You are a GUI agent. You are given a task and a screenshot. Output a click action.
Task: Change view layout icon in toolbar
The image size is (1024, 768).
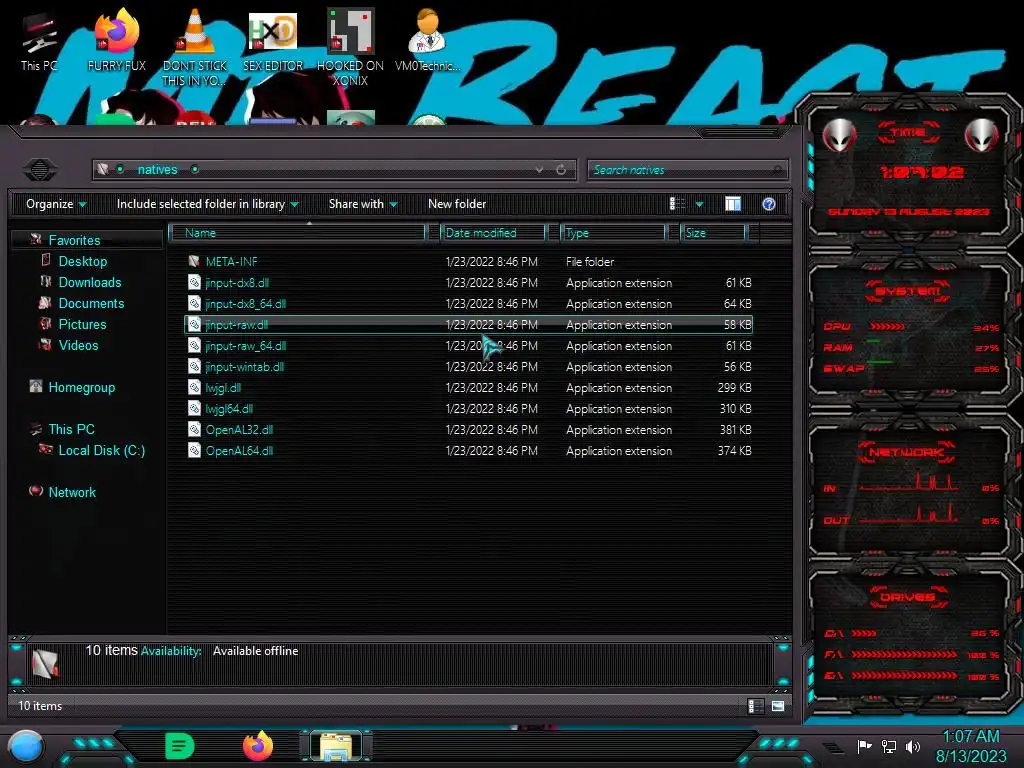coord(677,204)
